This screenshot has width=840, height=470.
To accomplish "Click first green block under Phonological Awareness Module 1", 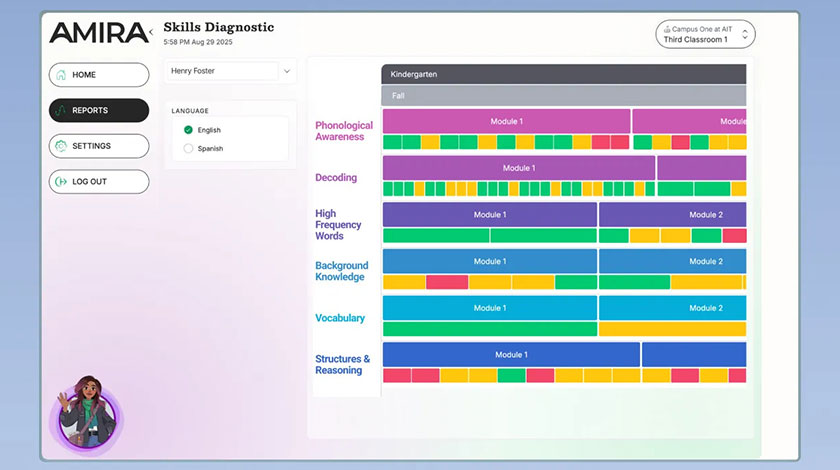I will (392, 142).
